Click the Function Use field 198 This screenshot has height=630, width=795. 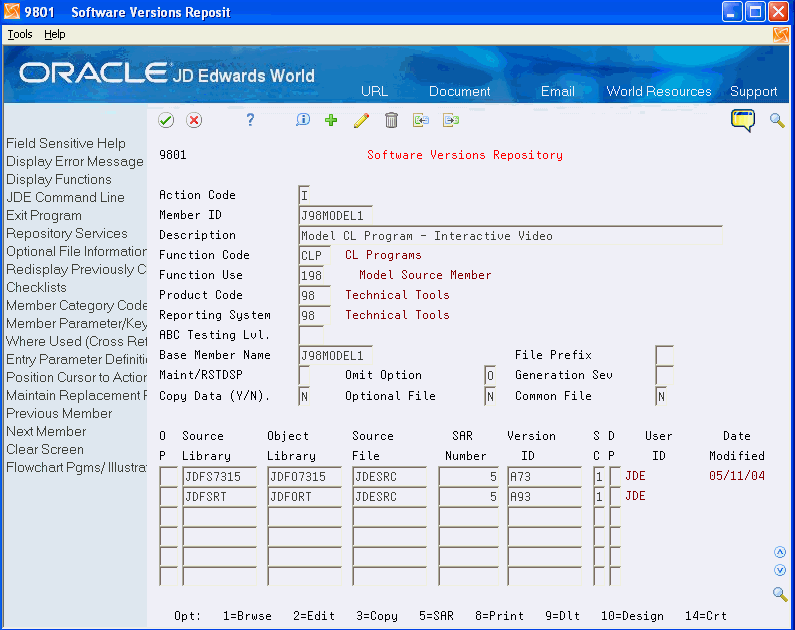pos(313,276)
